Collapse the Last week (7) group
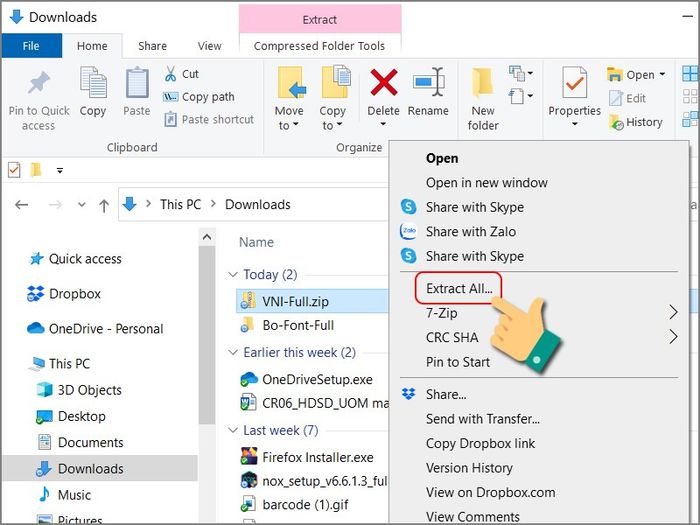Screen dimensions: 700x525 click(x=233, y=431)
